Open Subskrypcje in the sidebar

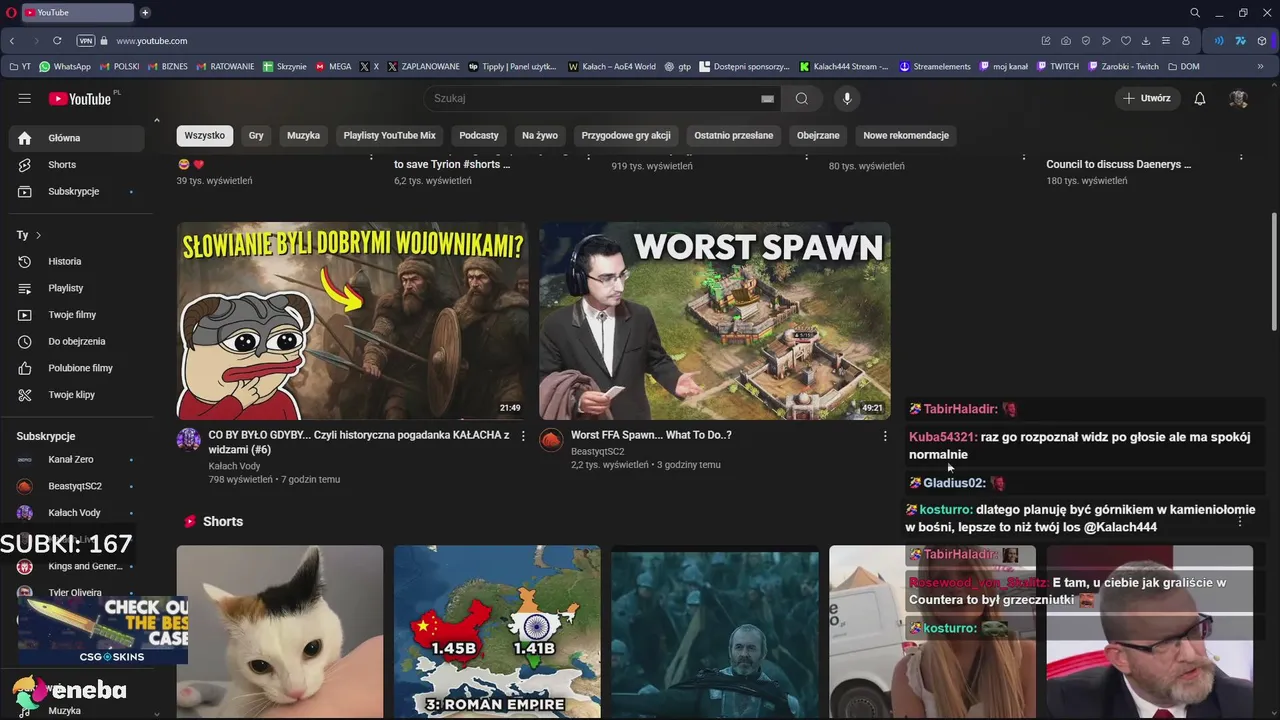click(x=76, y=191)
